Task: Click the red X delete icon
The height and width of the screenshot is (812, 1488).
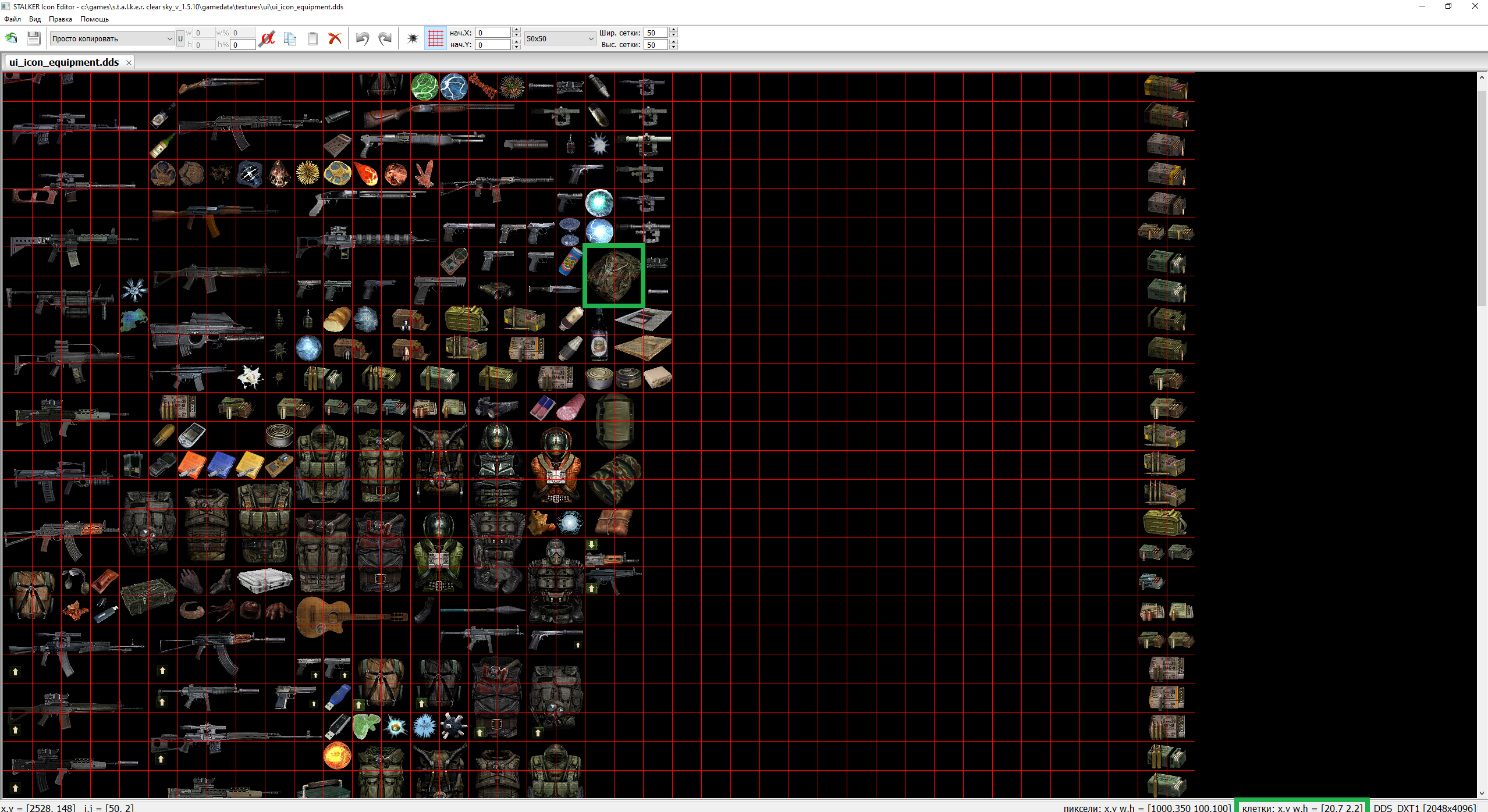Action: point(335,38)
